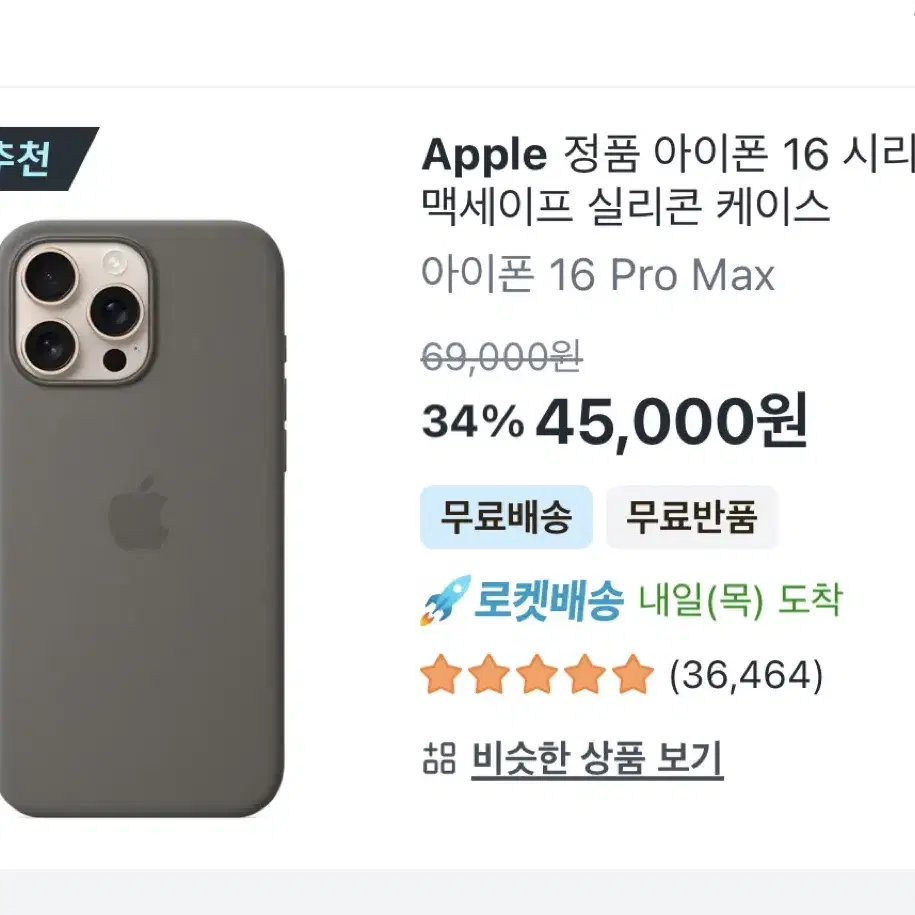Click the second rating star

point(489,676)
